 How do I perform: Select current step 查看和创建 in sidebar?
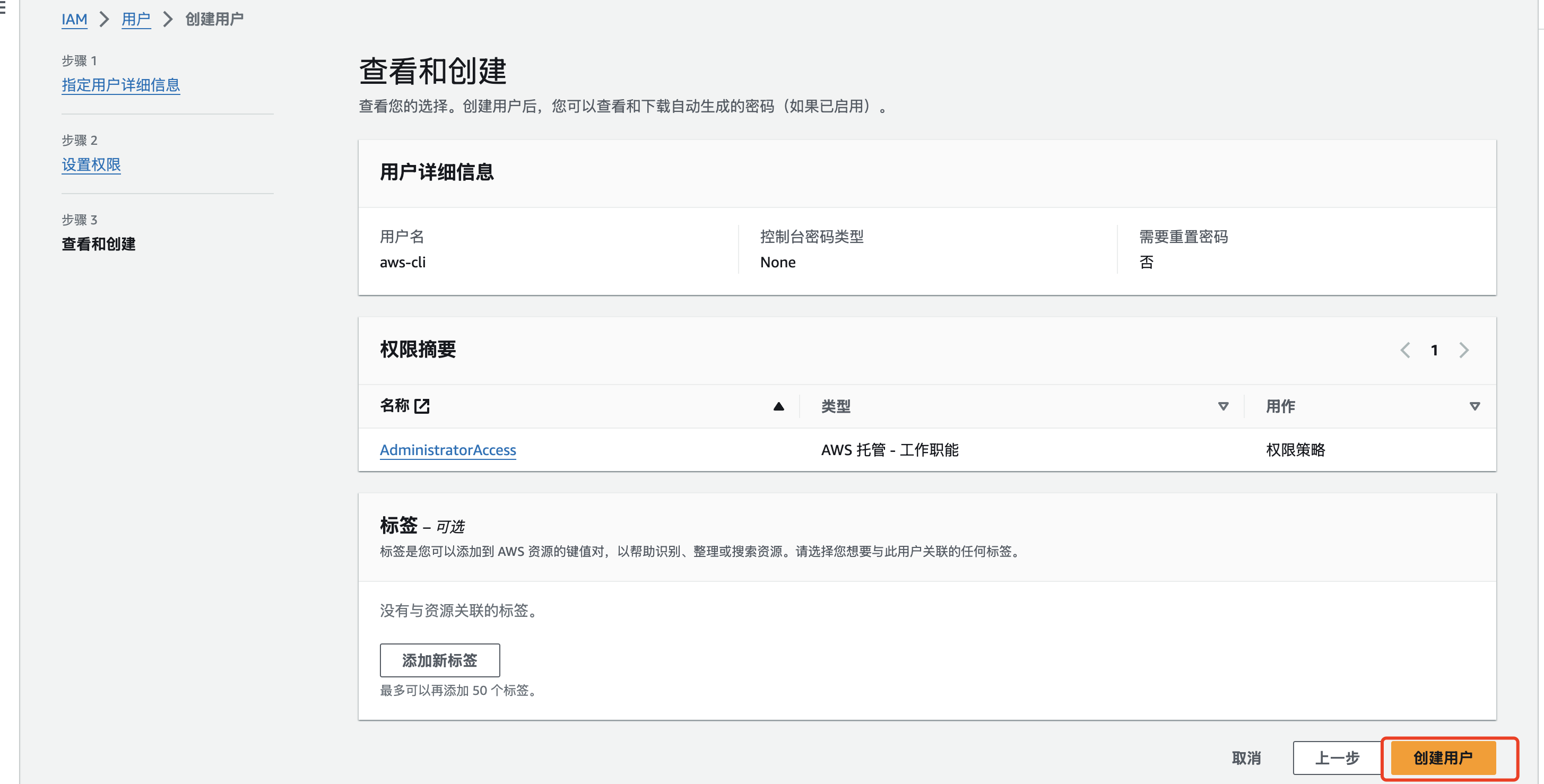pyautogui.click(x=98, y=244)
